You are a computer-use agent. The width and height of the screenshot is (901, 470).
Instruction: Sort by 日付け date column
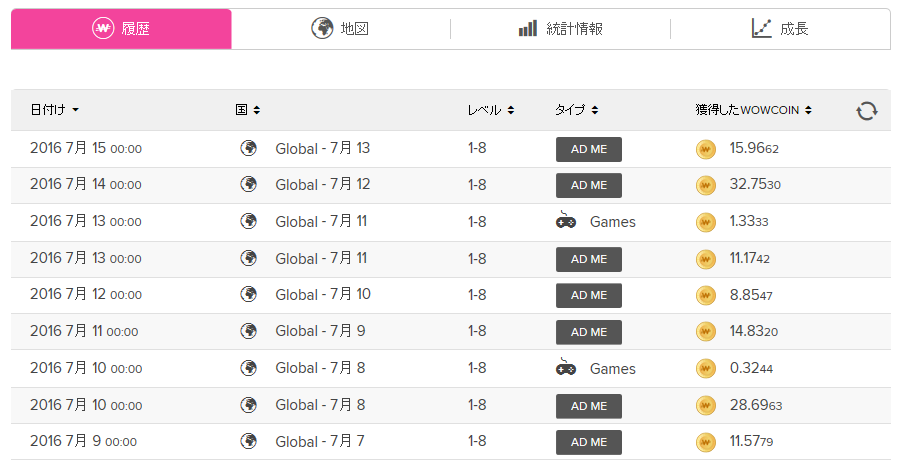pyautogui.click(x=55, y=110)
